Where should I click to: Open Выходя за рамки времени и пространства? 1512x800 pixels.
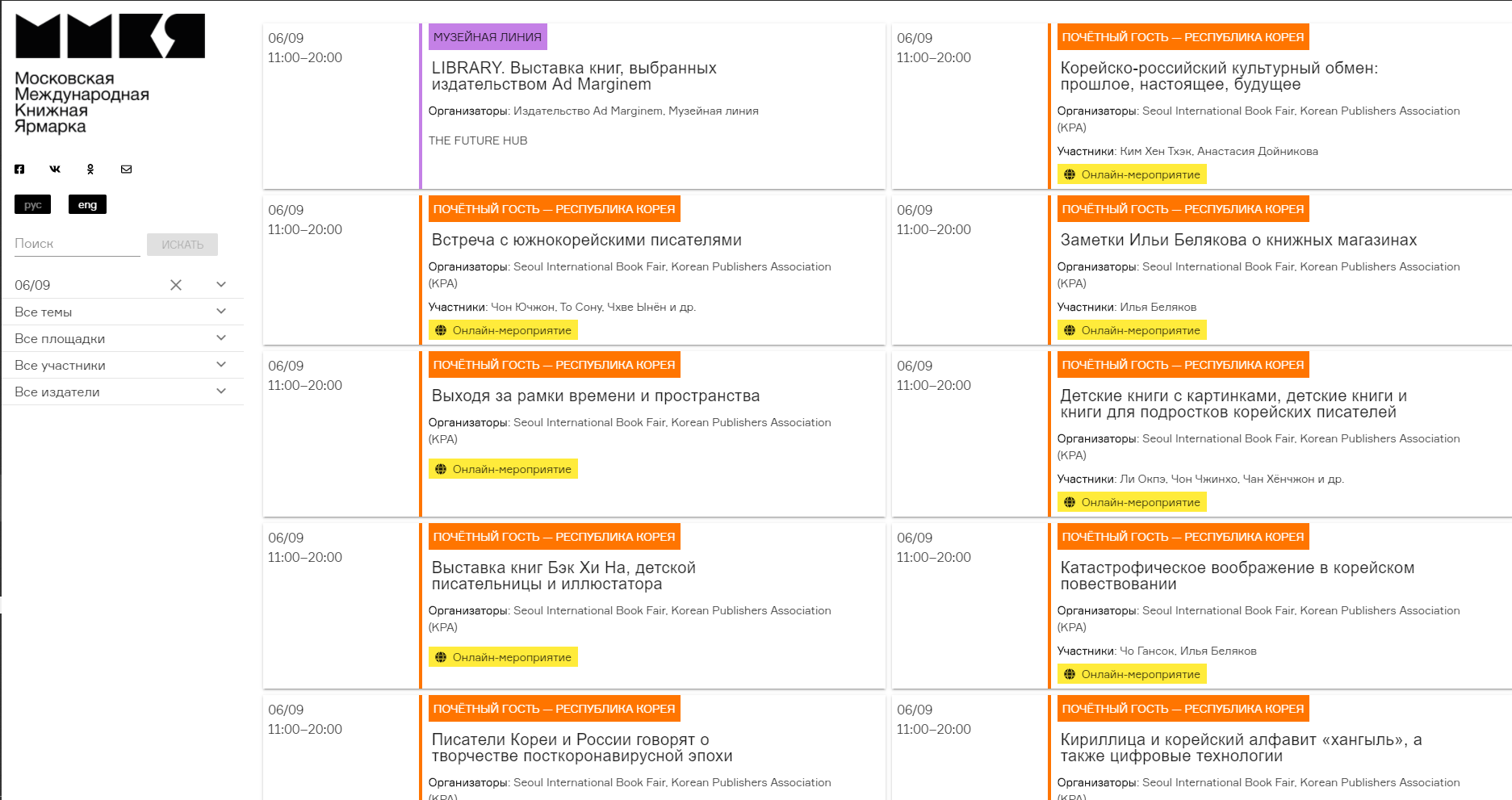596,396
